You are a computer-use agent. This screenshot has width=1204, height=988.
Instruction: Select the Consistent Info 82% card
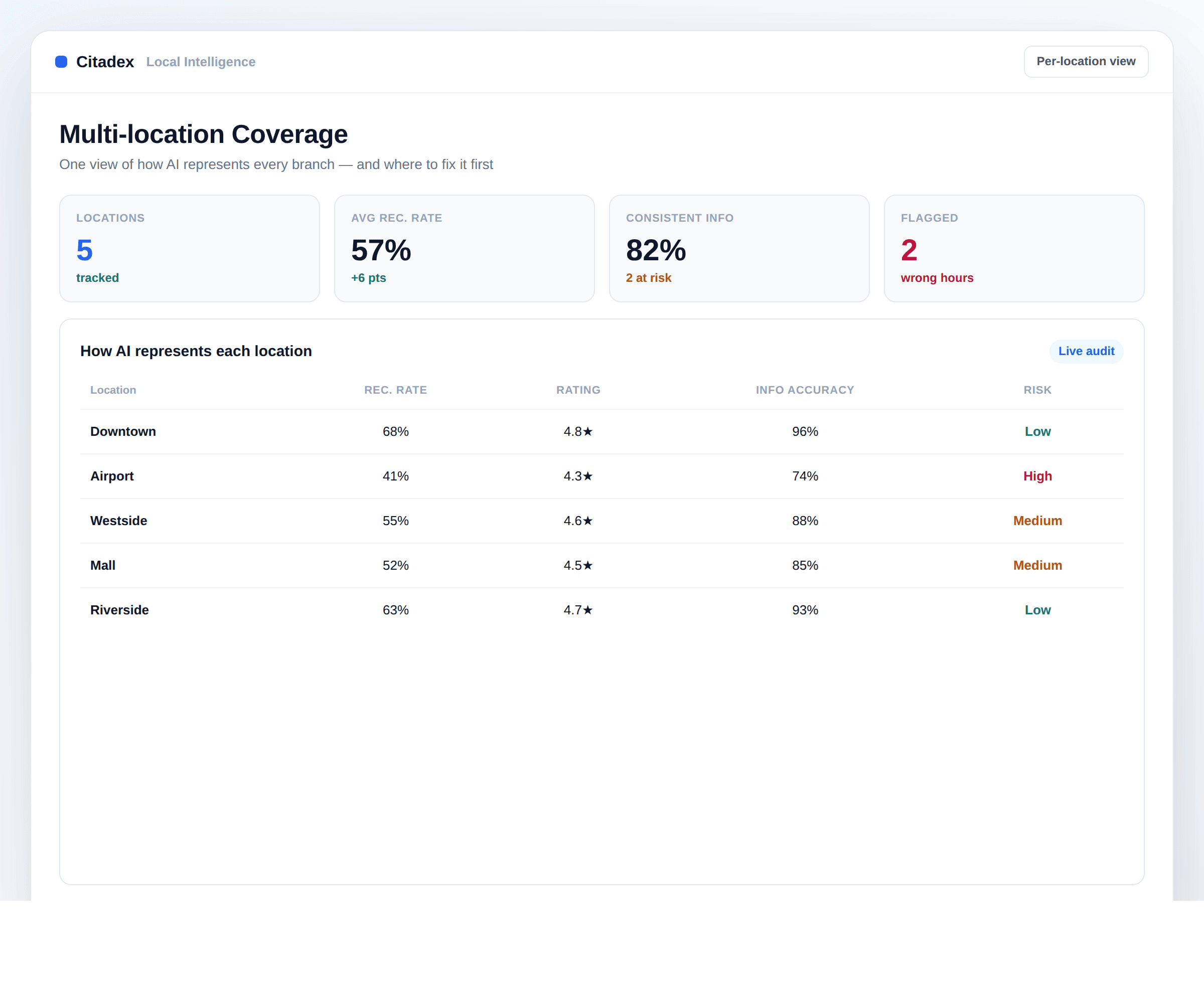click(739, 248)
